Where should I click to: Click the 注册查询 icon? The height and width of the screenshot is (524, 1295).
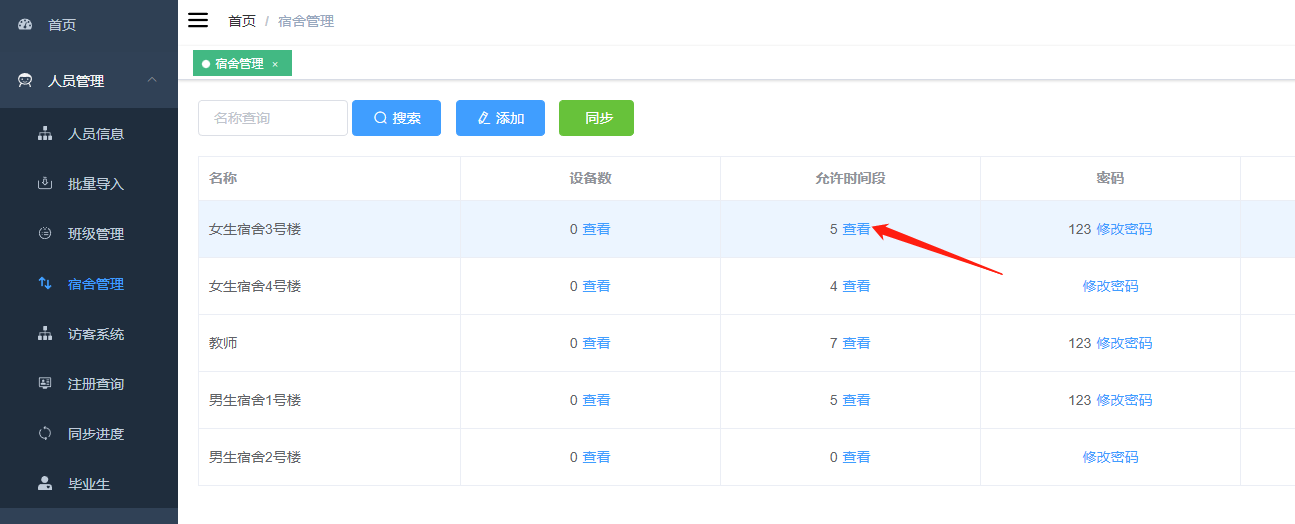(45, 384)
